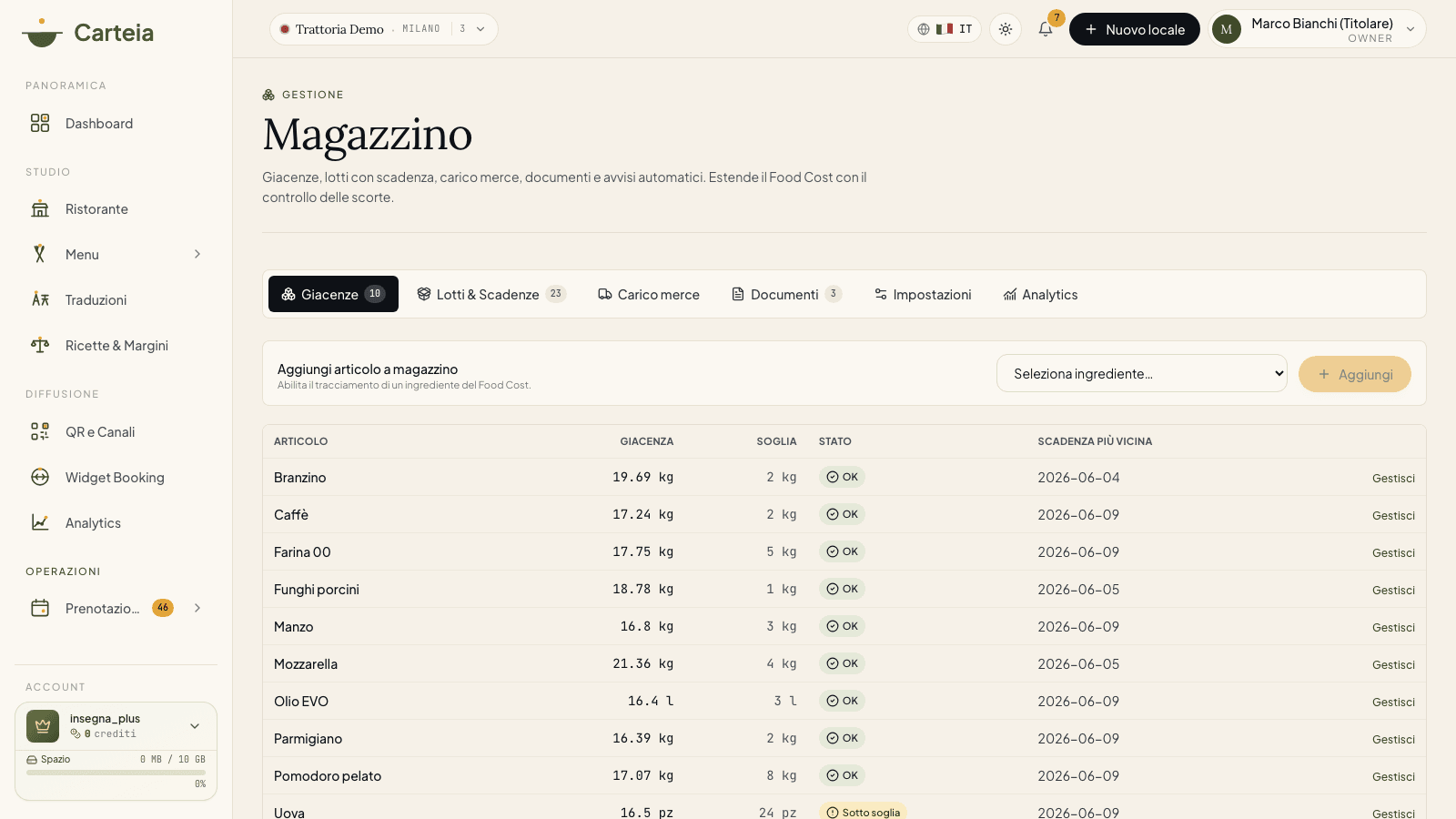
Task: Click Gestisci for Olio EVO
Action: tap(1393, 702)
